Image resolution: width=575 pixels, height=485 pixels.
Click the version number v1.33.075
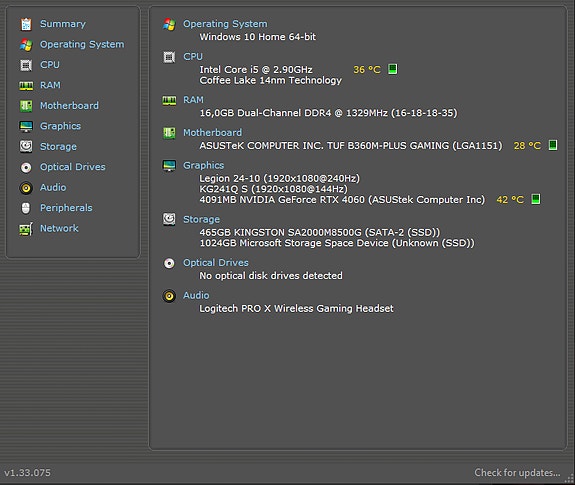pos(28,473)
